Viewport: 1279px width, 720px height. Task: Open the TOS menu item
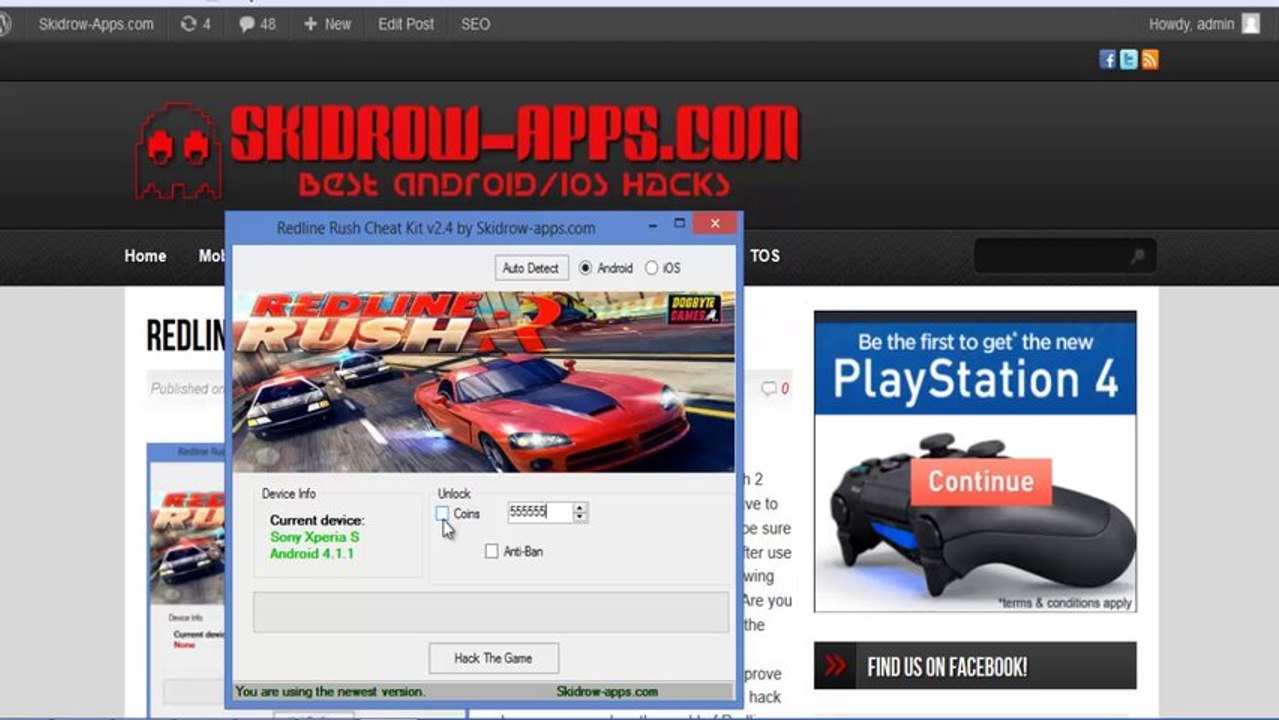pos(765,256)
